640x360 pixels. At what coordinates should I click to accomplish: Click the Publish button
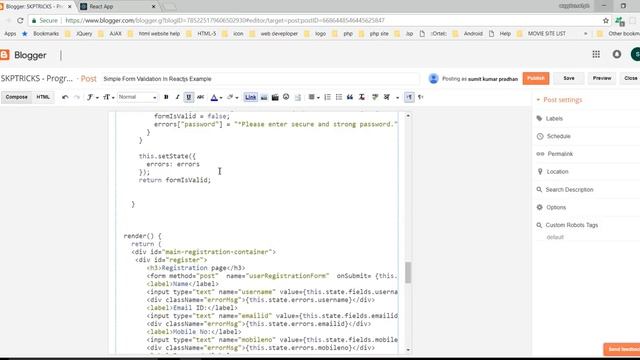(x=536, y=78)
